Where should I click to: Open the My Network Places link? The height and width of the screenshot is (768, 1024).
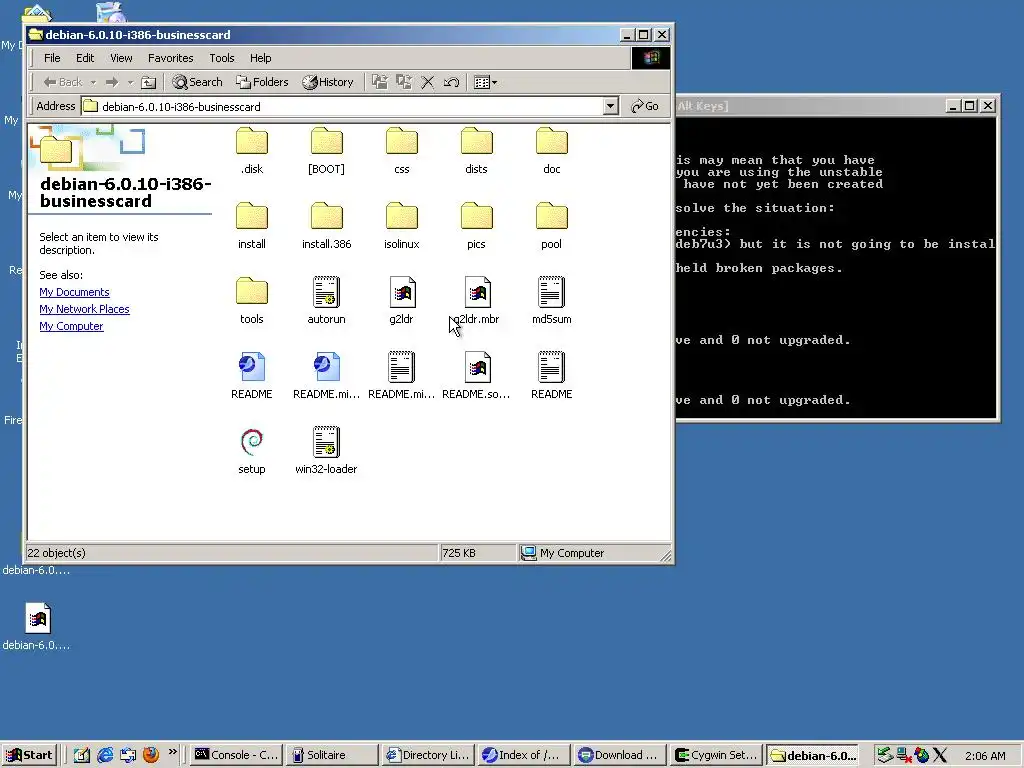point(84,309)
